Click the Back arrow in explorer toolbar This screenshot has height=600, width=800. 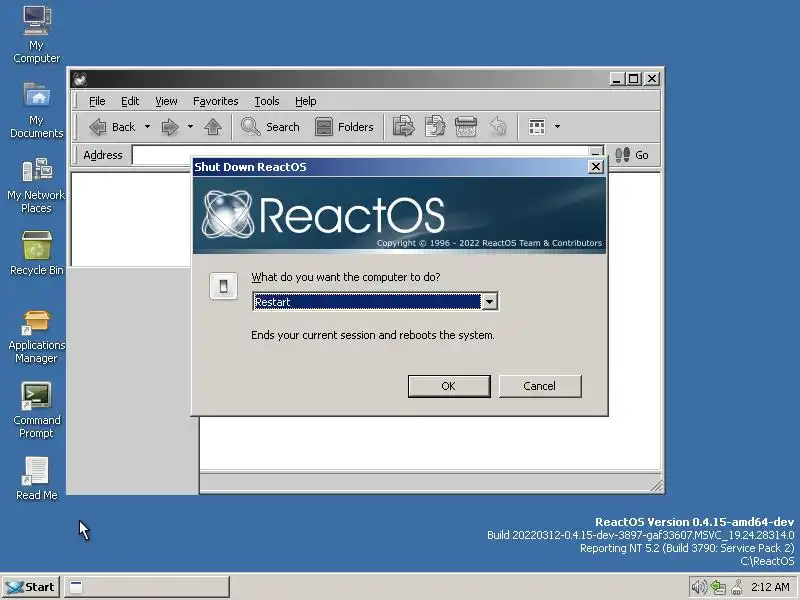[x=112, y=127]
